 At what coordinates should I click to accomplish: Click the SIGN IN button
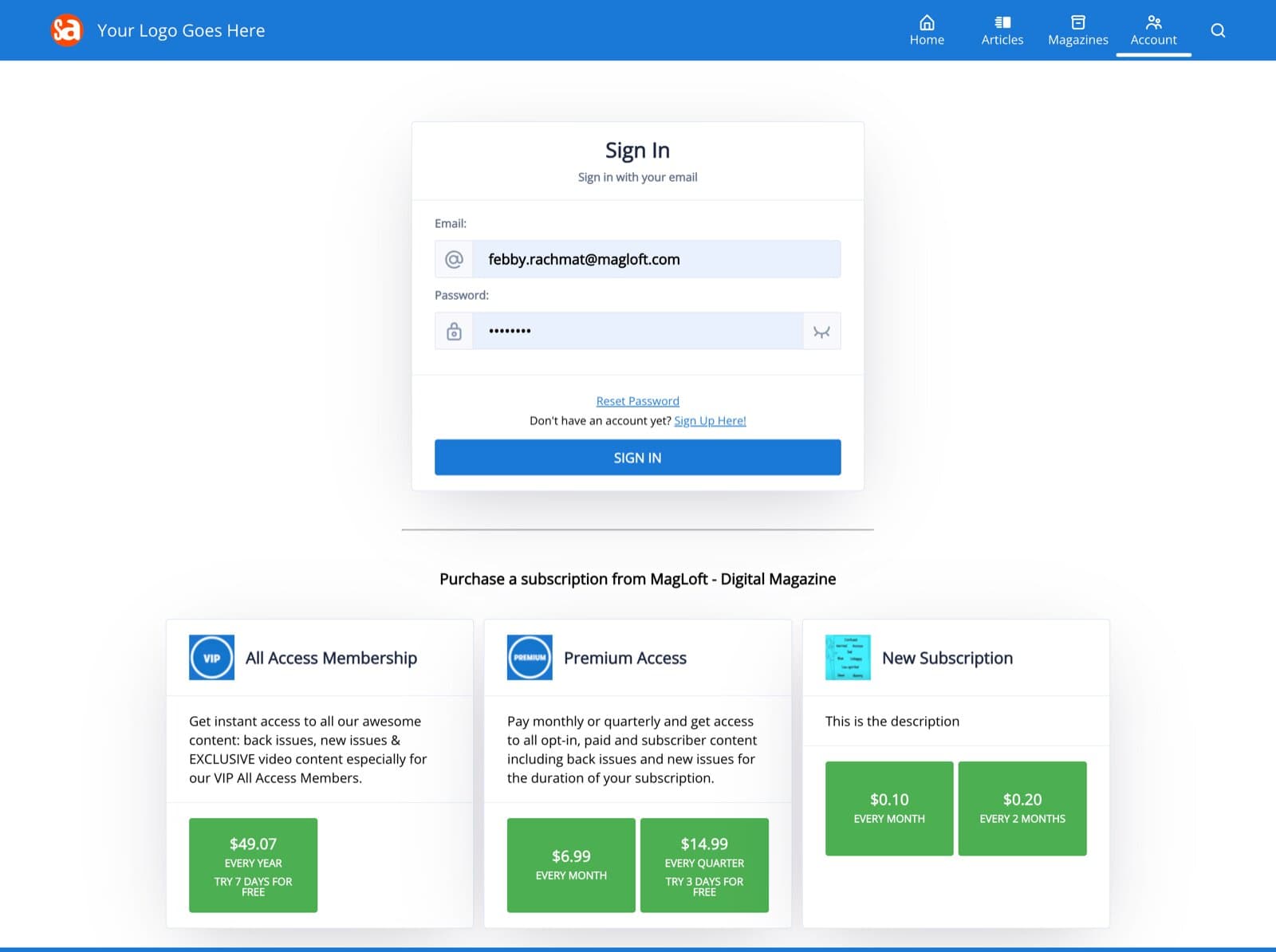pos(638,458)
